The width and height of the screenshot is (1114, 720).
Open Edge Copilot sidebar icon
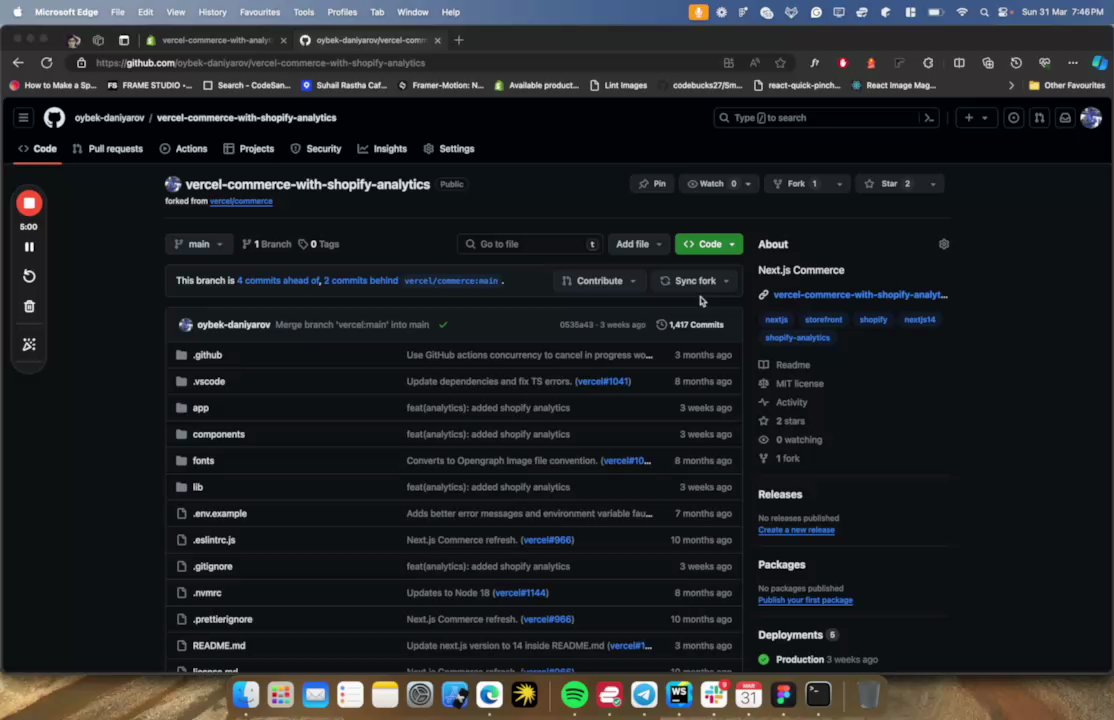coord(1099,63)
